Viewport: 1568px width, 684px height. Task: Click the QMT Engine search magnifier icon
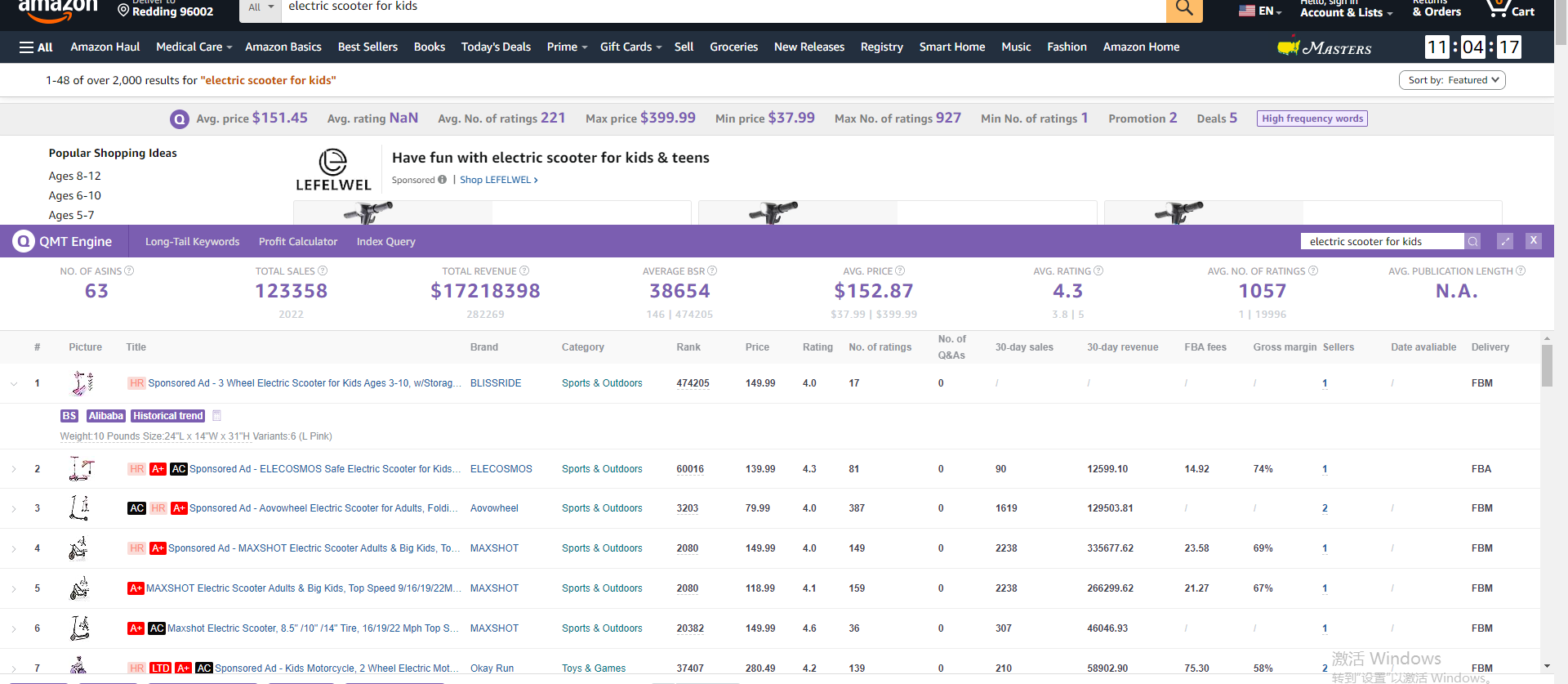[1472, 241]
